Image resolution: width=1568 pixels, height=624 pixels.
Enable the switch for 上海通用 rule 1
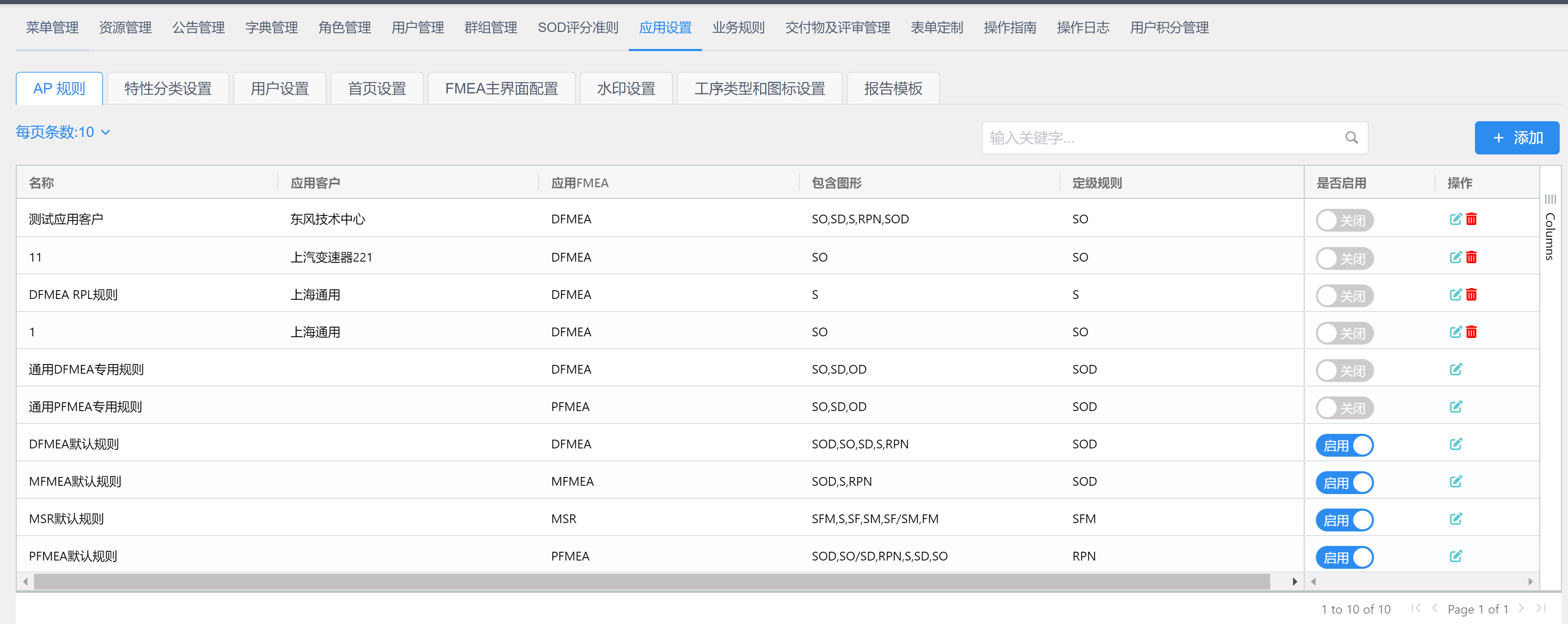click(x=1345, y=333)
